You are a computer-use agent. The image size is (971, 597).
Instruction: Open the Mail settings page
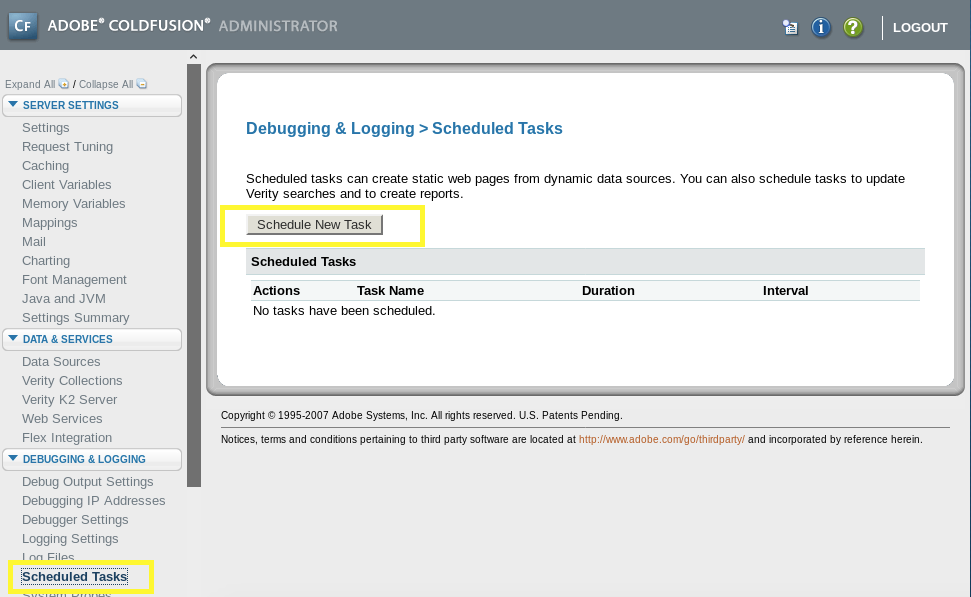coord(34,242)
